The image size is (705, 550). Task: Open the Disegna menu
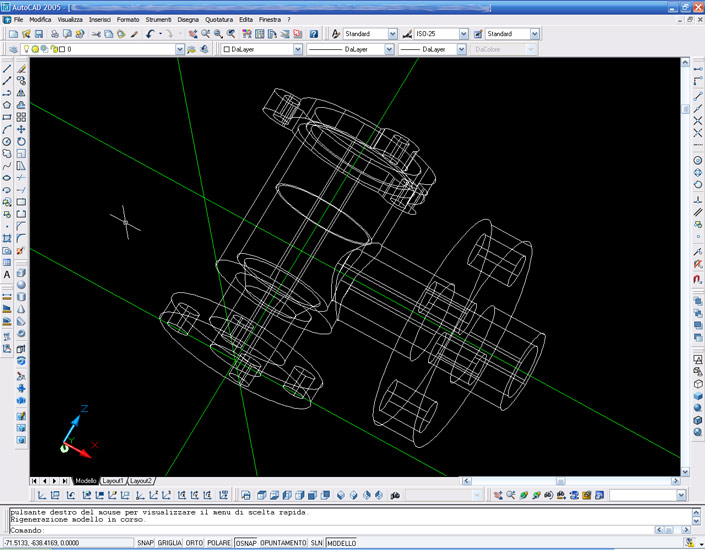tap(188, 19)
